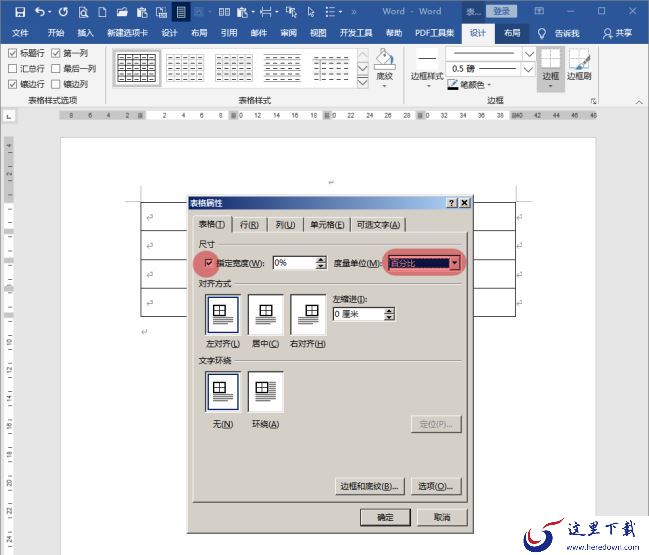Open border settings dialog launcher
Viewport: 649px width, 555px height.
point(594,101)
